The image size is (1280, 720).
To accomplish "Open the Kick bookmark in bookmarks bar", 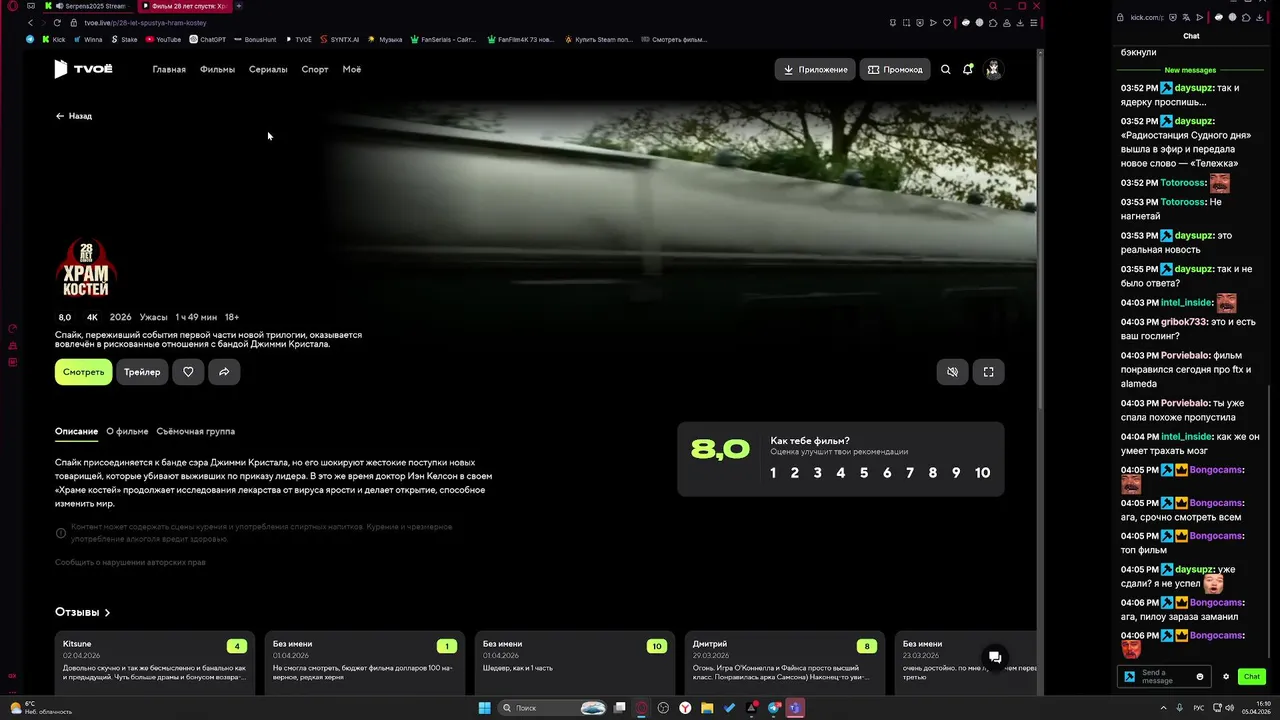I will (53, 39).
